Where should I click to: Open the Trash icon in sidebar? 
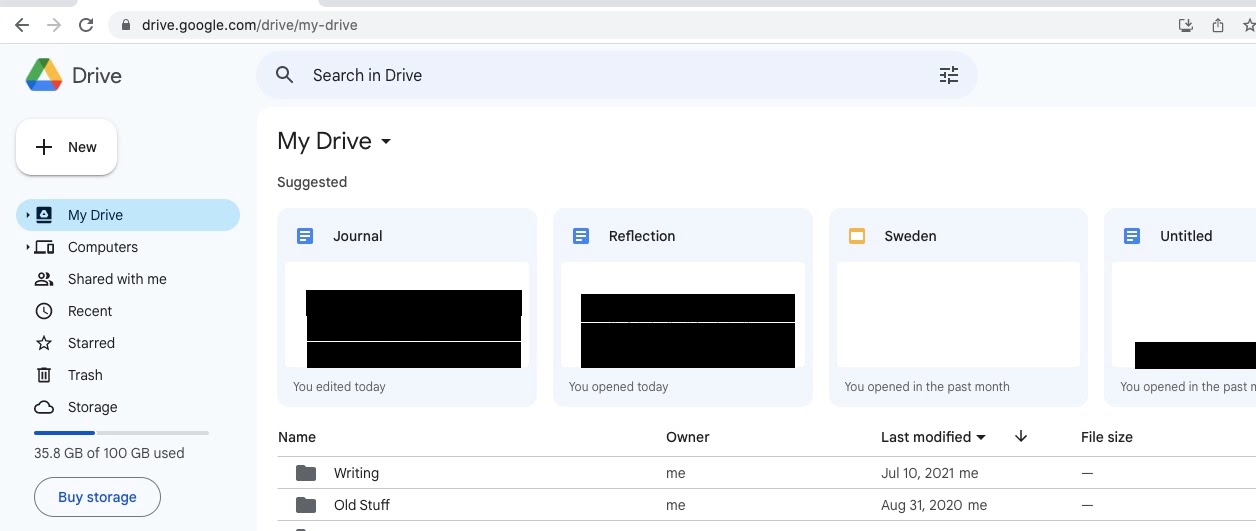point(44,375)
